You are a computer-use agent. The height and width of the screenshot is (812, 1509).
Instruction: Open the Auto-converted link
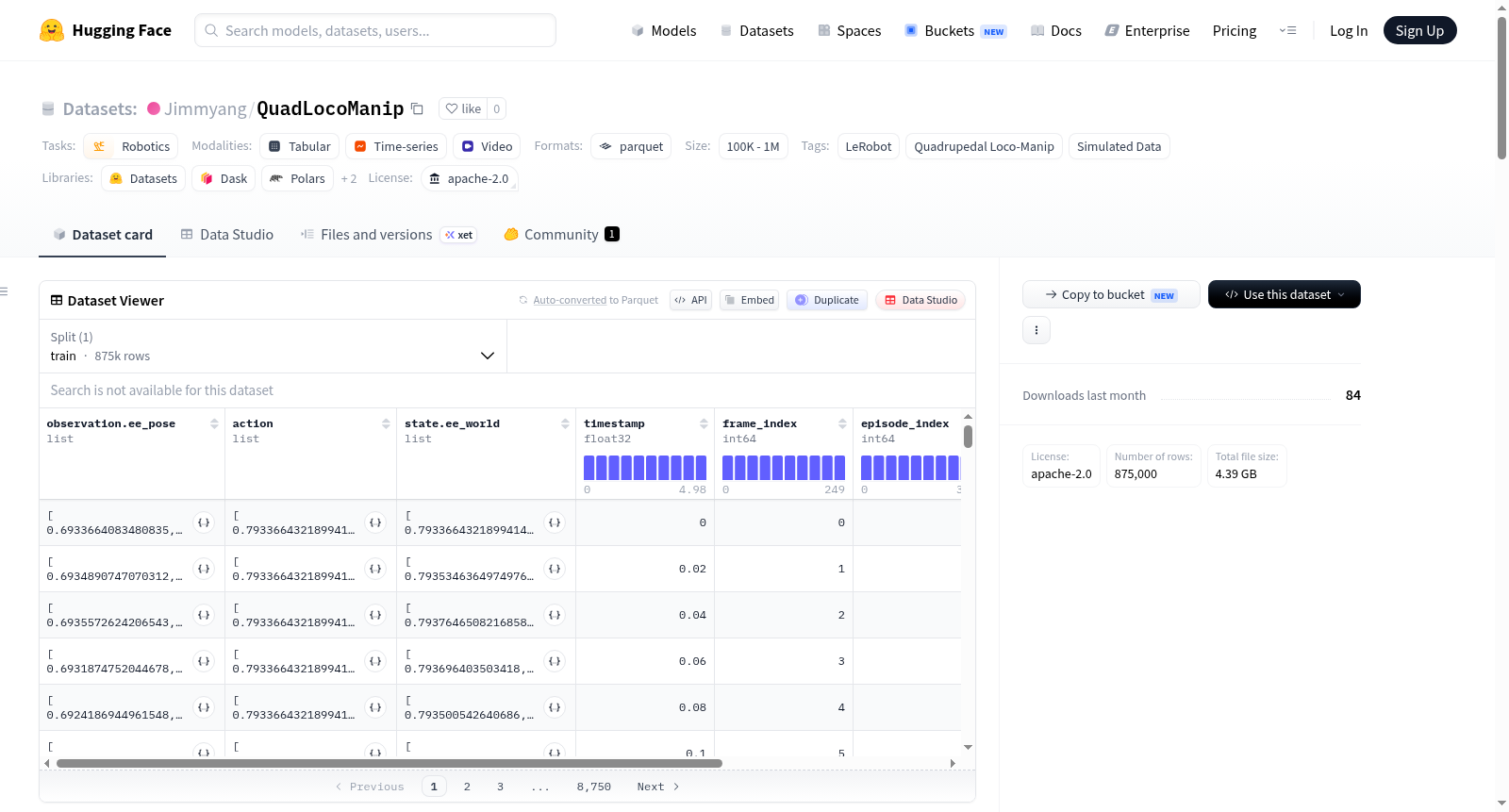pyautogui.click(x=570, y=300)
